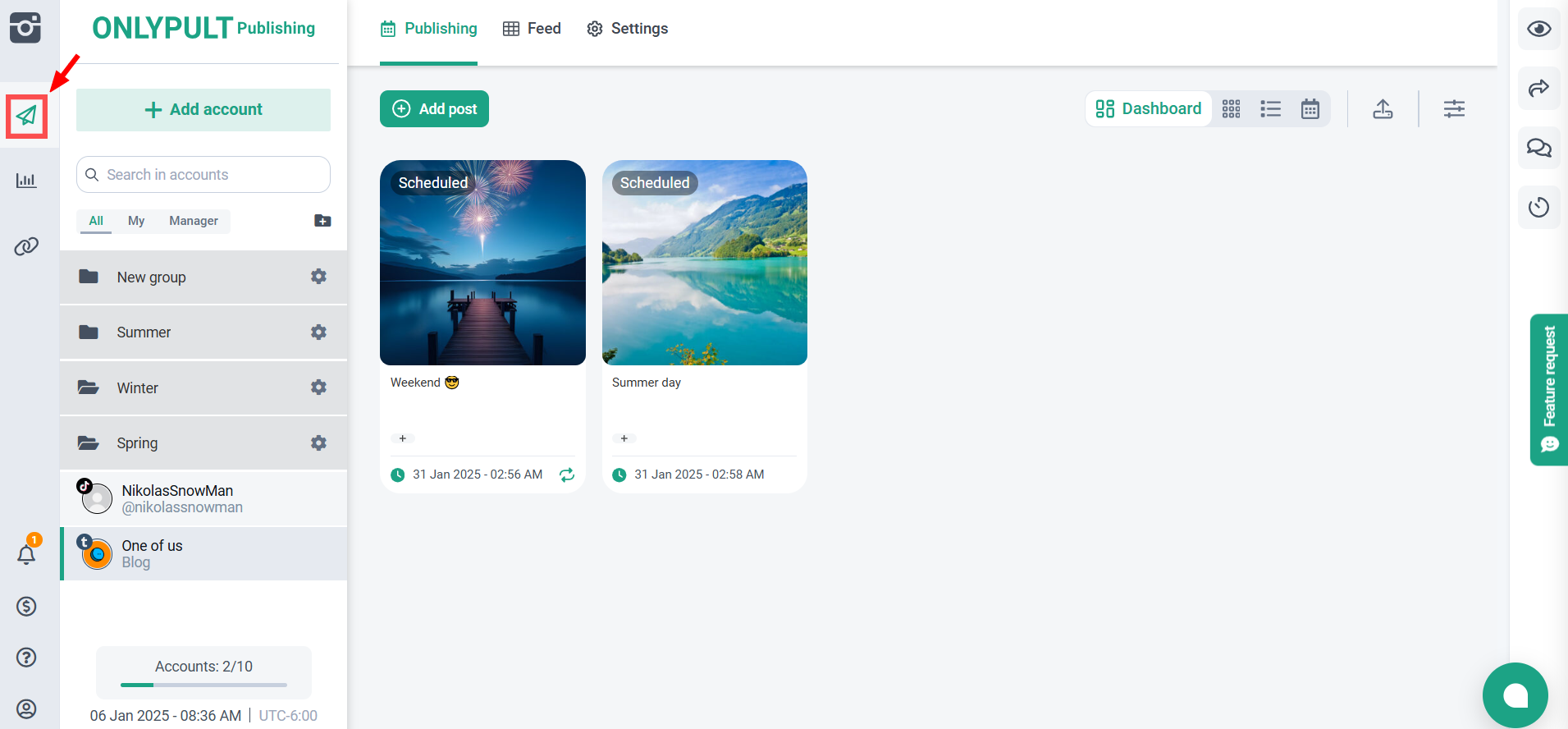
Task: Collapse the Spring folder group
Action: [x=137, y=443]
